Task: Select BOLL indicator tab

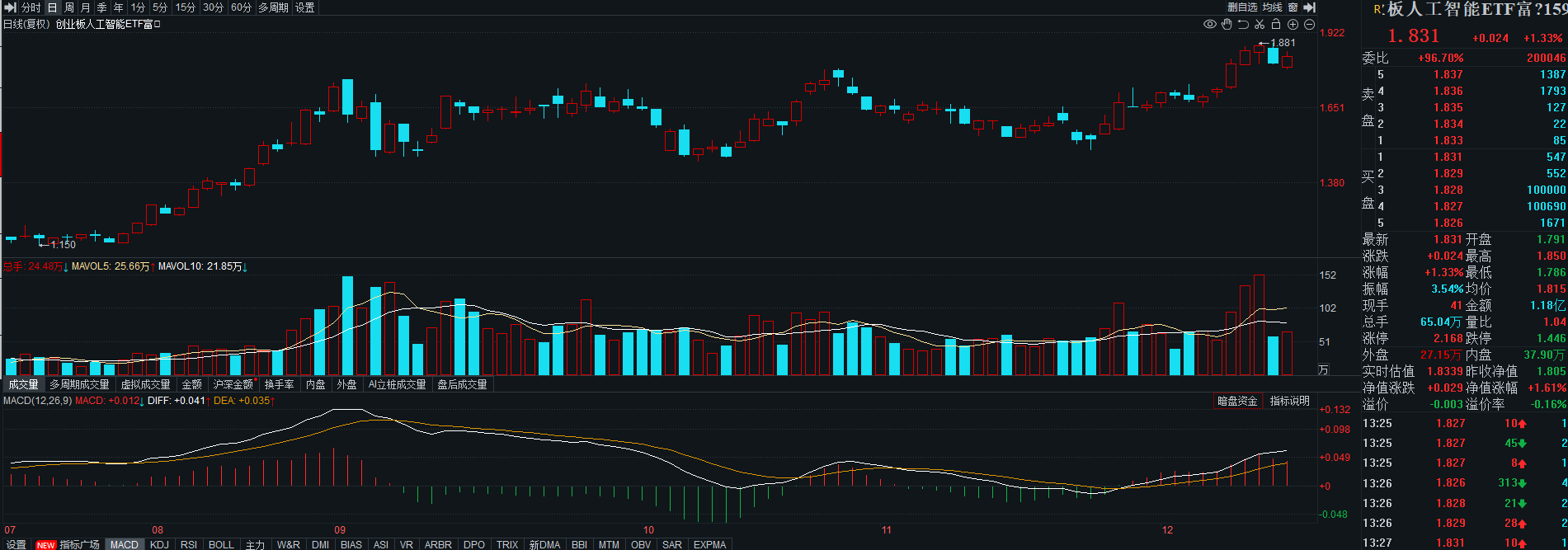Action: point(222,545)
